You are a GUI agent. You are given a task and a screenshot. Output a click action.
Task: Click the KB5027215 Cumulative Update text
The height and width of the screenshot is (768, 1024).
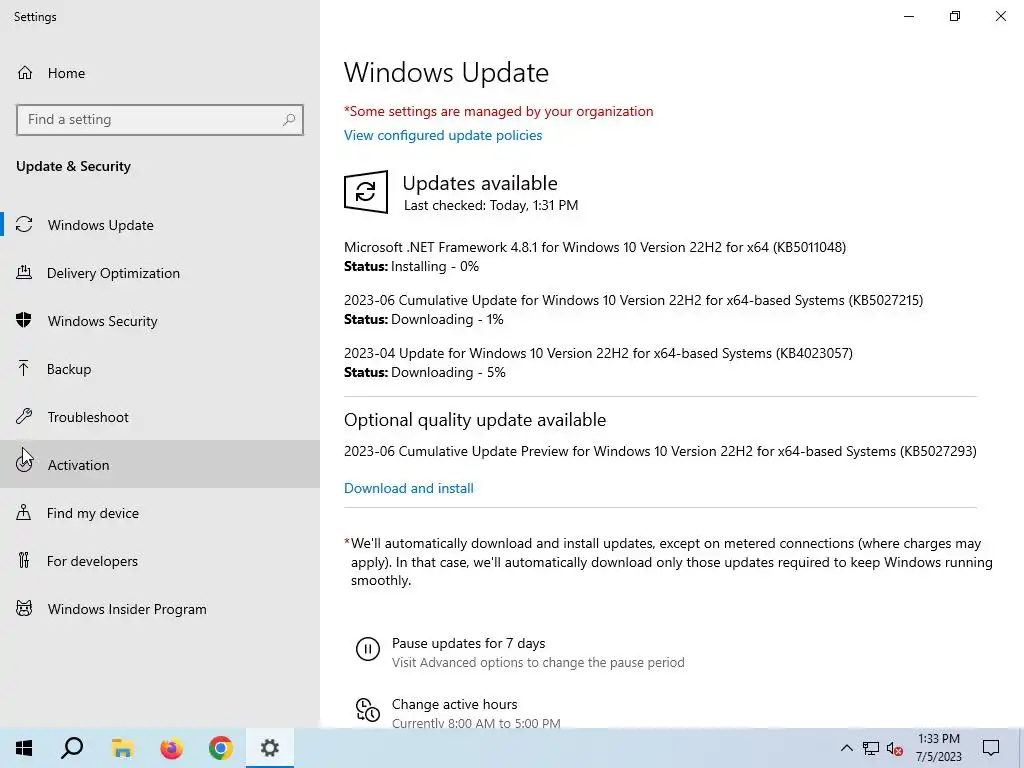[x=633, y=300]
